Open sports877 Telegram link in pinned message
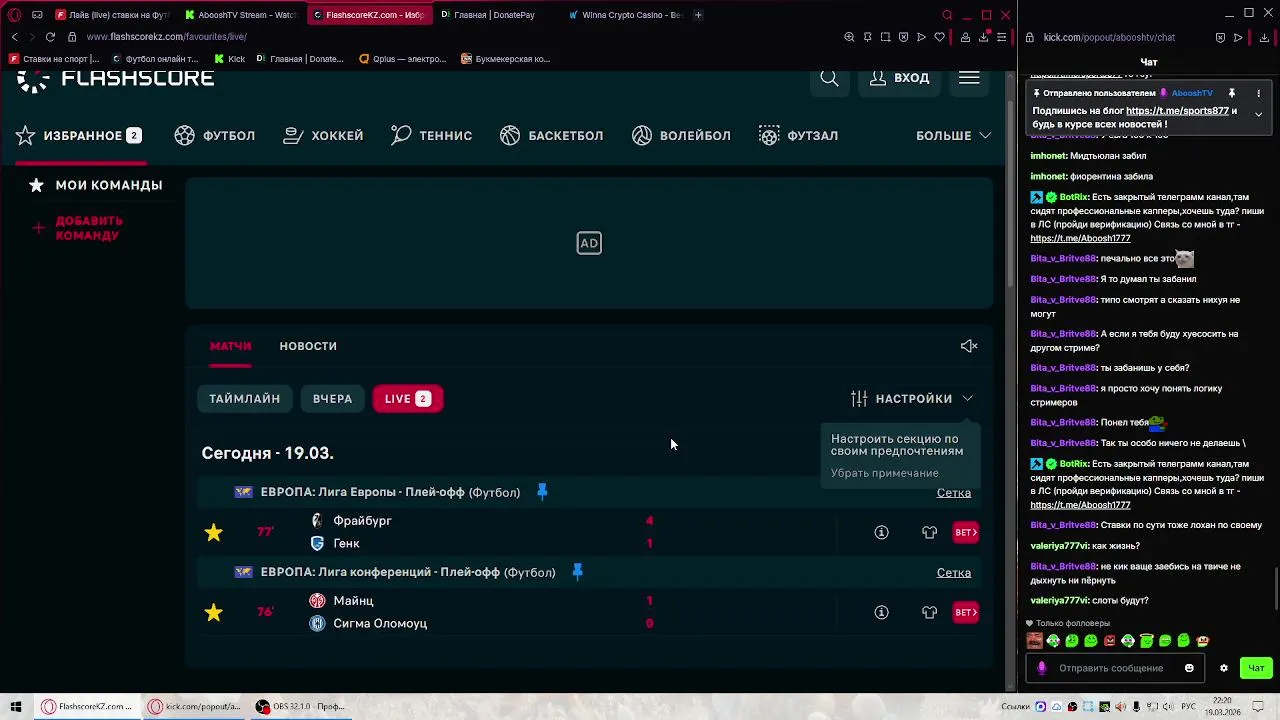 pyautogui.click(x=1177, y=111)
